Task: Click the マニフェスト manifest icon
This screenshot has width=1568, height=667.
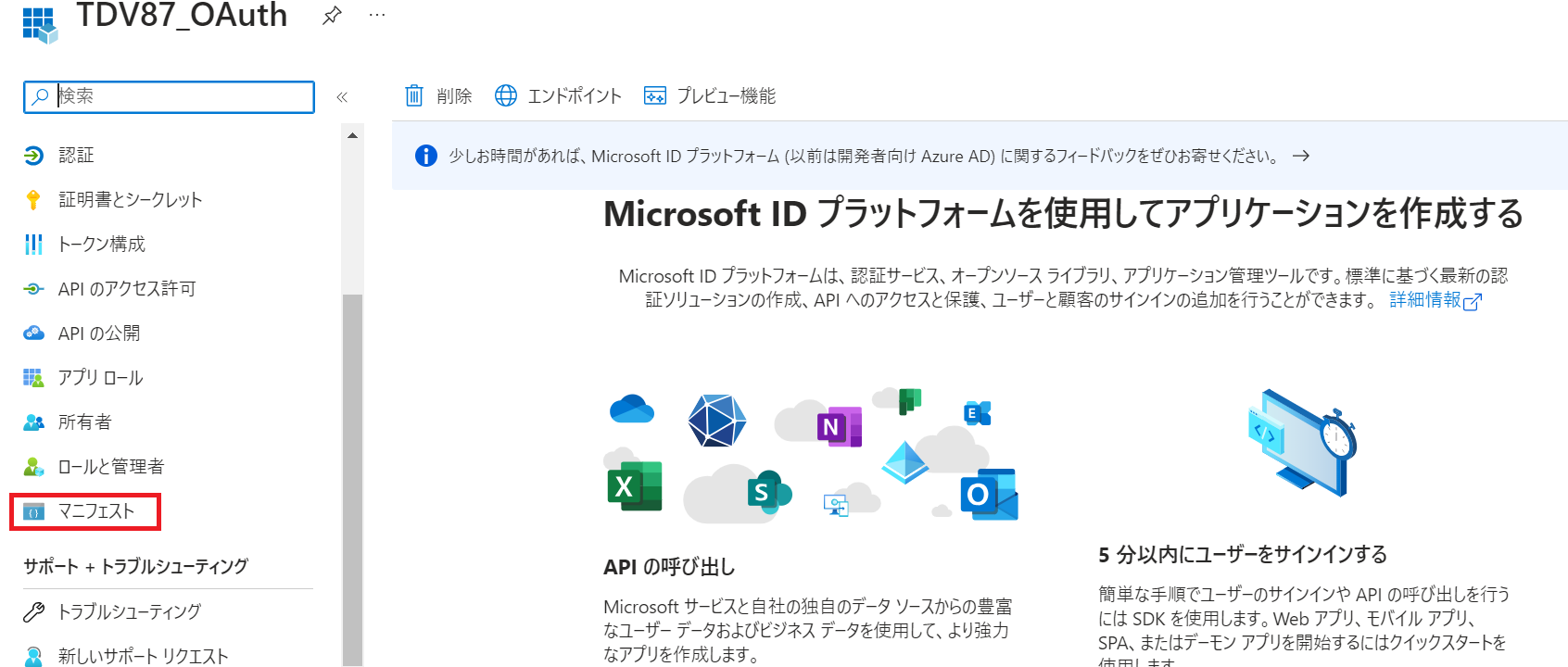Action: pos(33,511)
